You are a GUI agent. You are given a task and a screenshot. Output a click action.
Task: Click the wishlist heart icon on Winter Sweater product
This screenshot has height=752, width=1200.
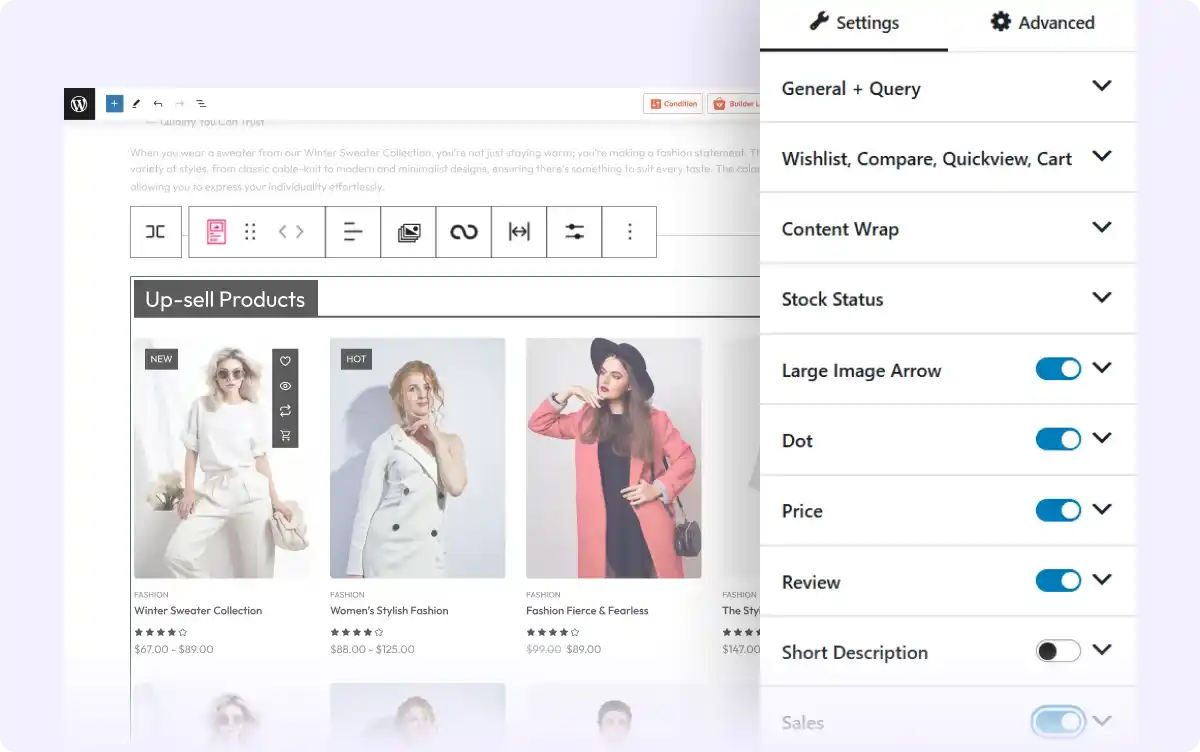coord(285,360)
